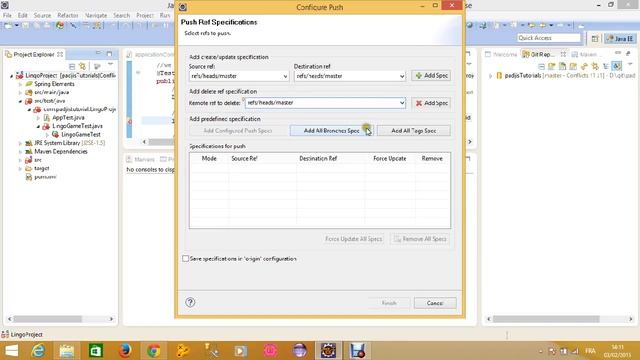Viewport: 640px width, 360px height.
Task: Maximize the Project Explorer view
Action: (x=109, y=53)
